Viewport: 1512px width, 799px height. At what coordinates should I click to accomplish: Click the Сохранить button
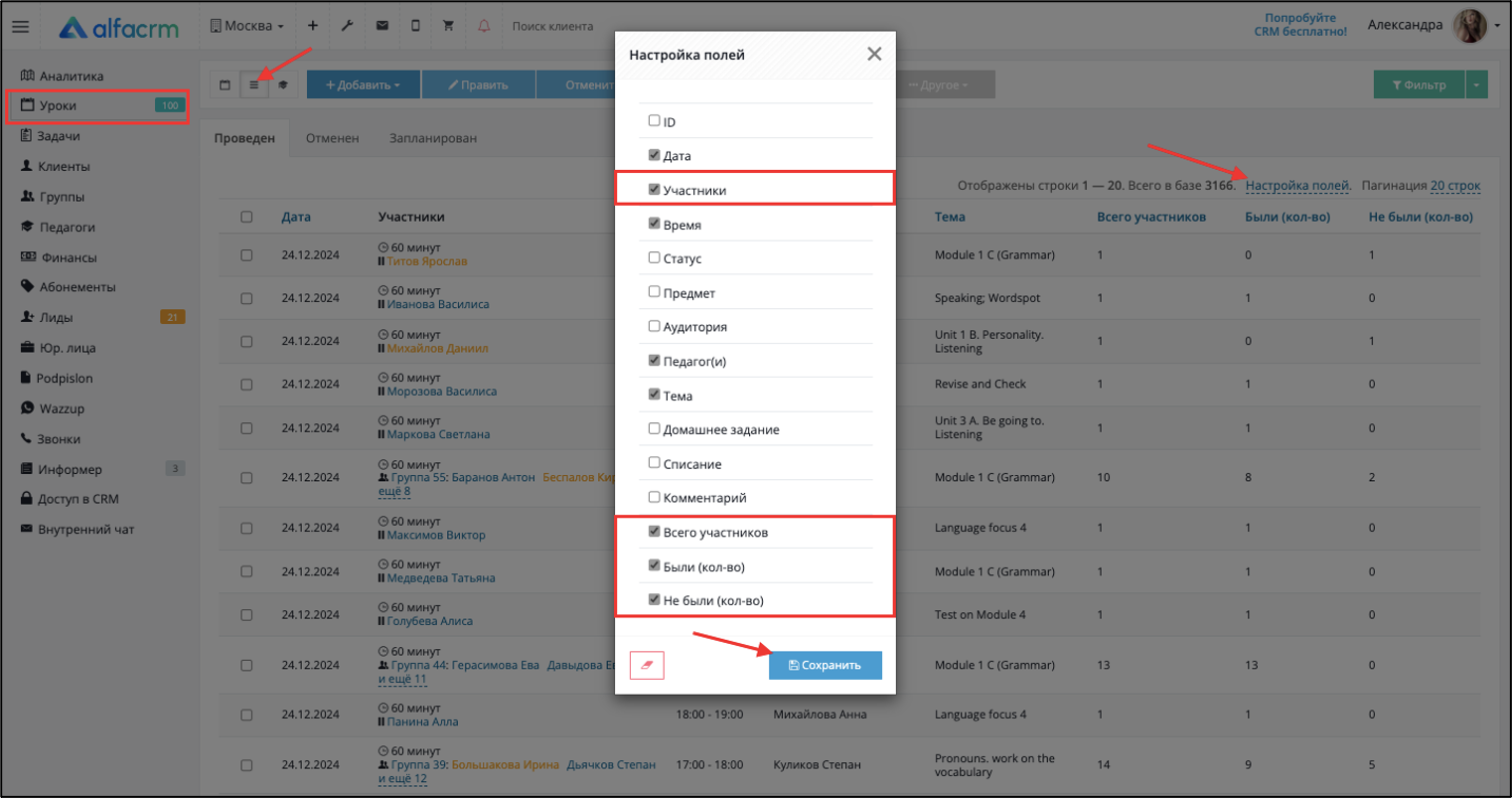(x=825, y=665)
